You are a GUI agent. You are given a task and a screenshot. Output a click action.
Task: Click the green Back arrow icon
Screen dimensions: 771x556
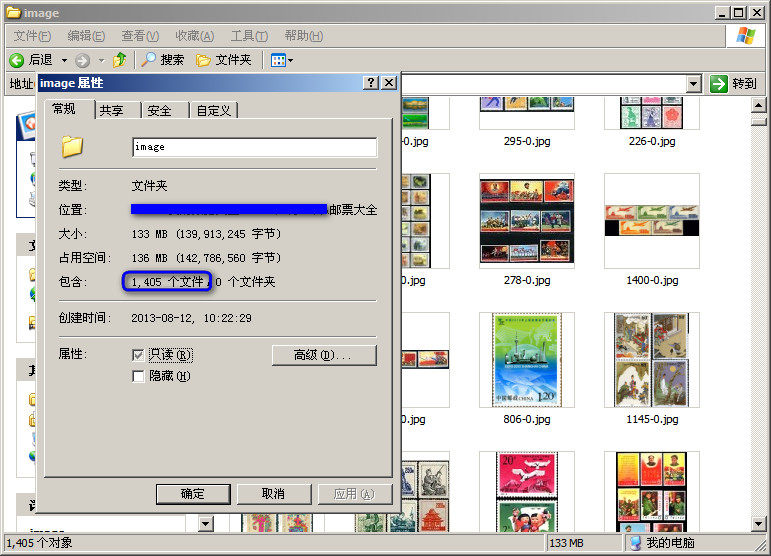click(x=16, y=60)
